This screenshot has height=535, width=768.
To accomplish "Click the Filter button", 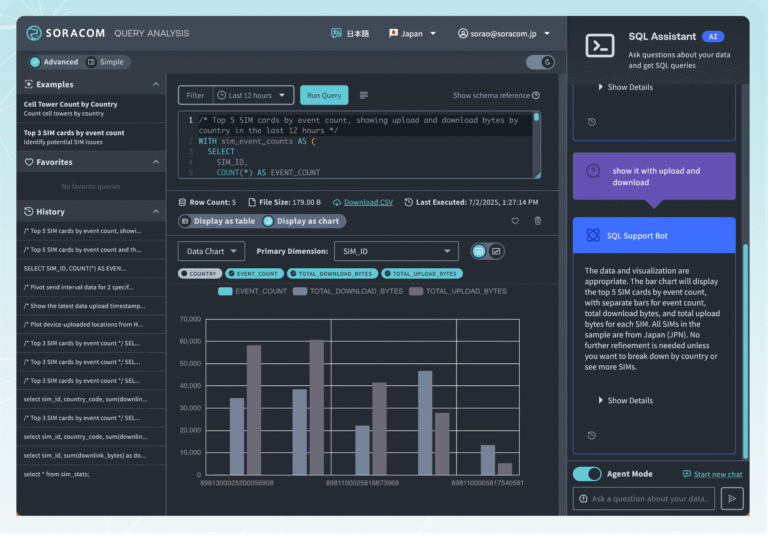I will pyautogui.click(x=195, y=95).
